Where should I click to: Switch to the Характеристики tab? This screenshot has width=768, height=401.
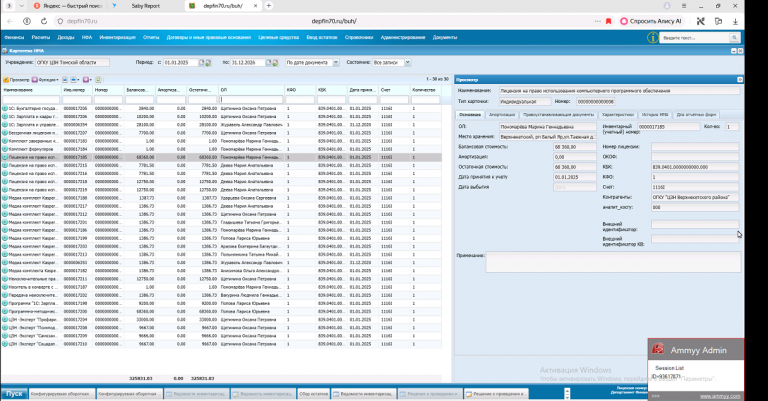tap(618, 115)
